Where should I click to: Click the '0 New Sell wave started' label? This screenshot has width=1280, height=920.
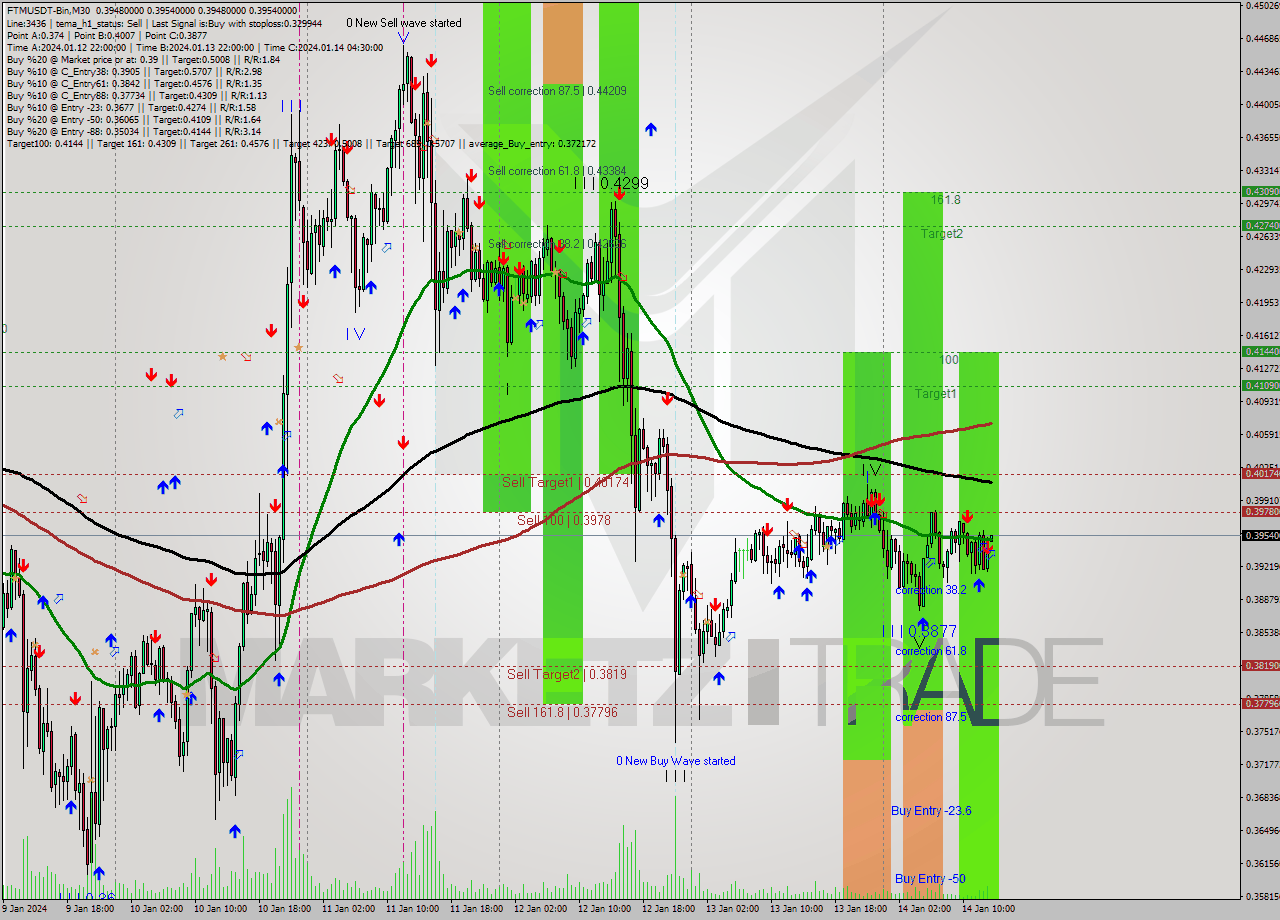pyautogui.click(x=404, y=23)
